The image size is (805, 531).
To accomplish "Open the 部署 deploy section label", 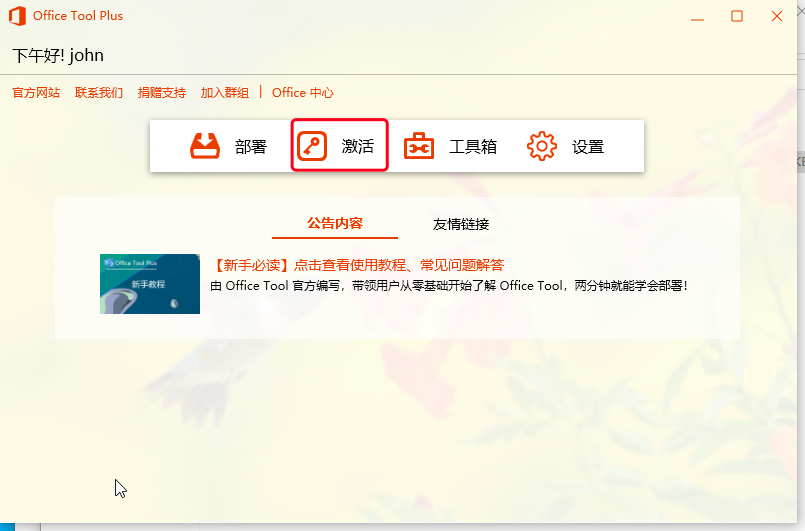I will coord(251,147).
